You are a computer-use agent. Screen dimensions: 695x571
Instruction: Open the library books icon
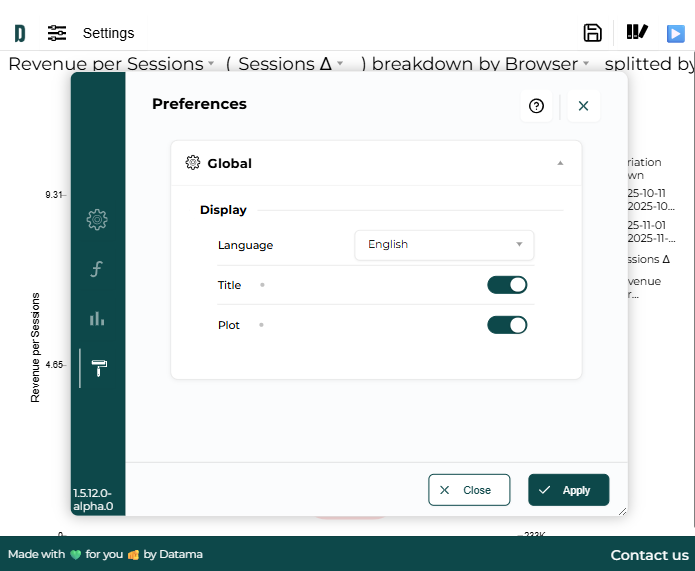pyautogui.click(x=637, y=32)
